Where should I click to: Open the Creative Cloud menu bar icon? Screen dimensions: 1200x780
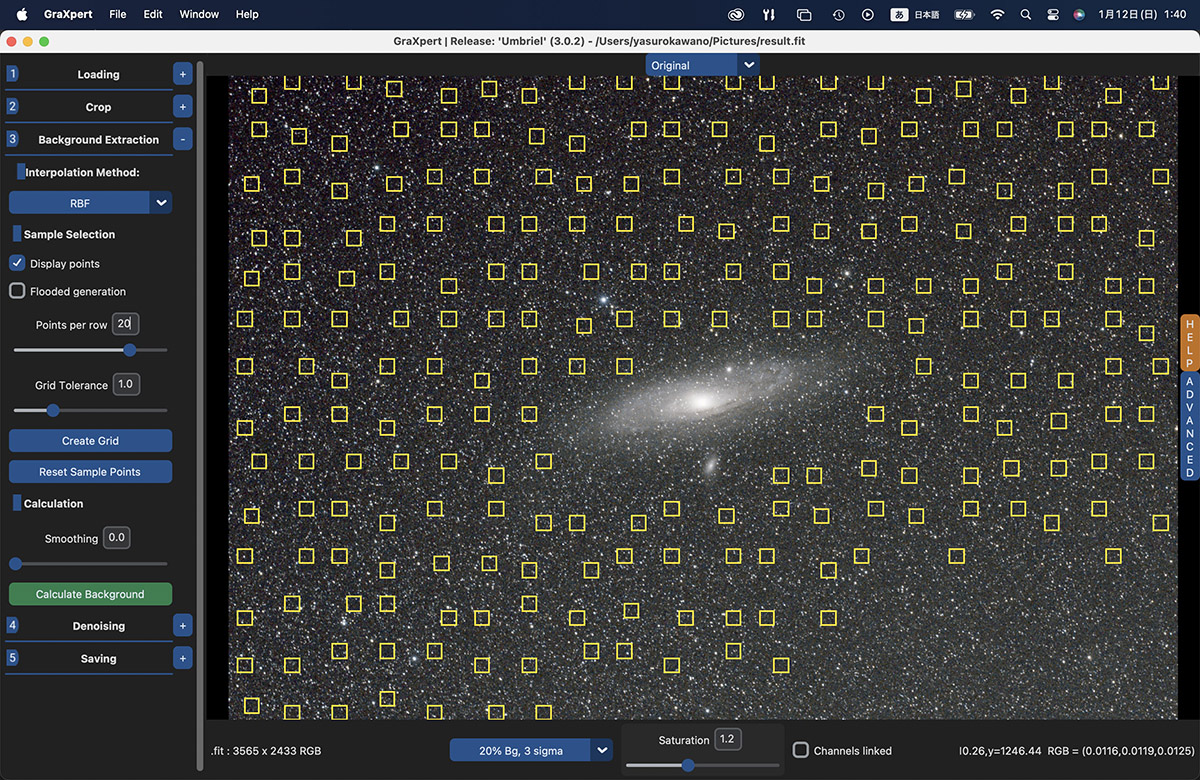(737, 14)
